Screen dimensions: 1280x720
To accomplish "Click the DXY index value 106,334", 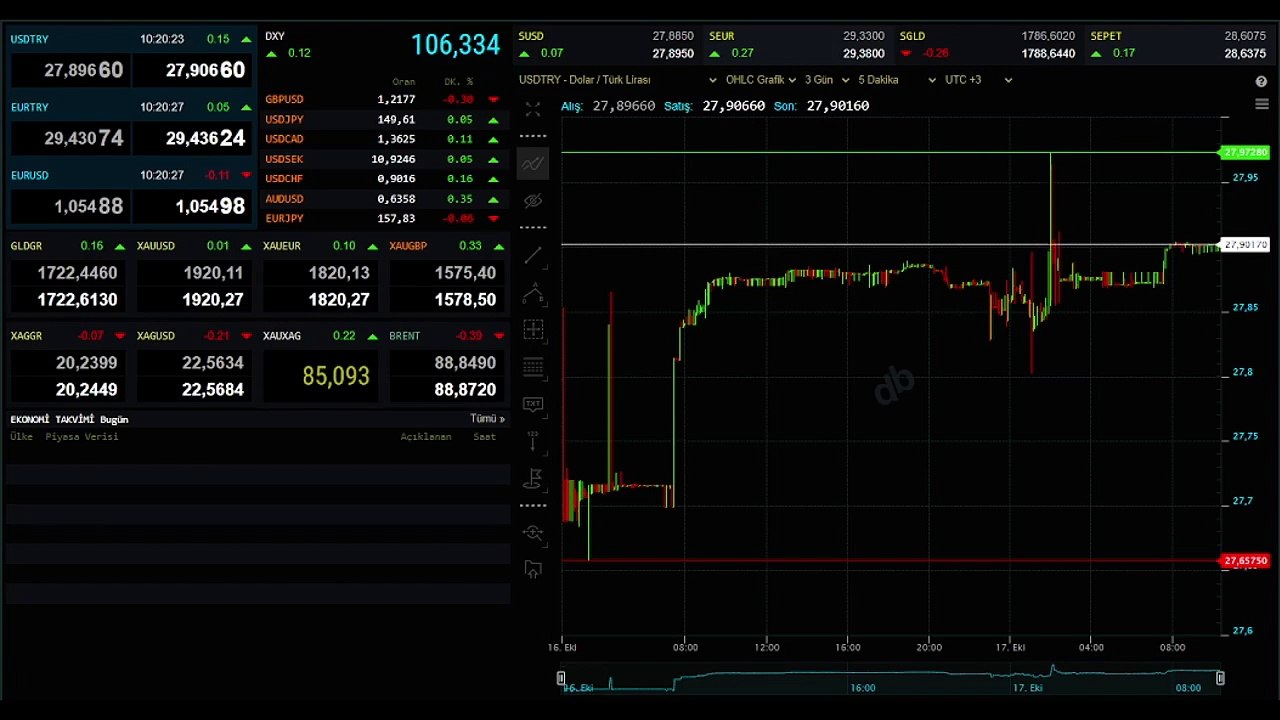I will [455, 45].
